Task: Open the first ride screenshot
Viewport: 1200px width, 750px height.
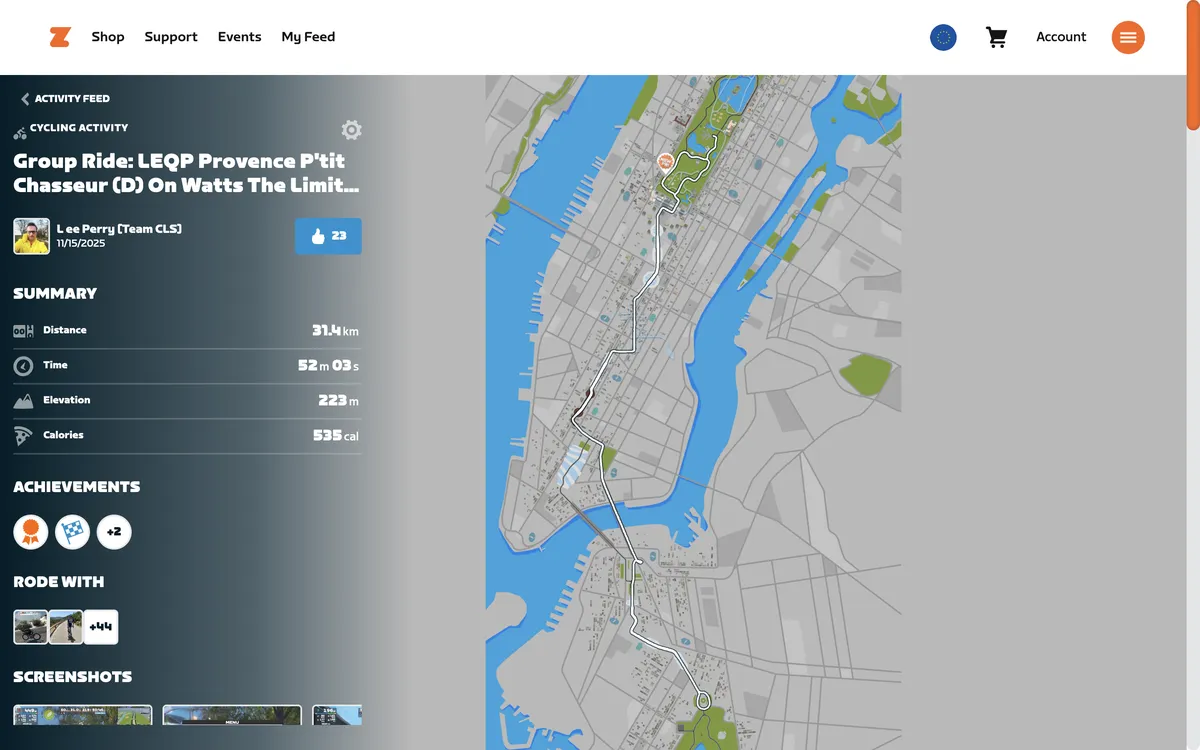Action: coord(83,715)
